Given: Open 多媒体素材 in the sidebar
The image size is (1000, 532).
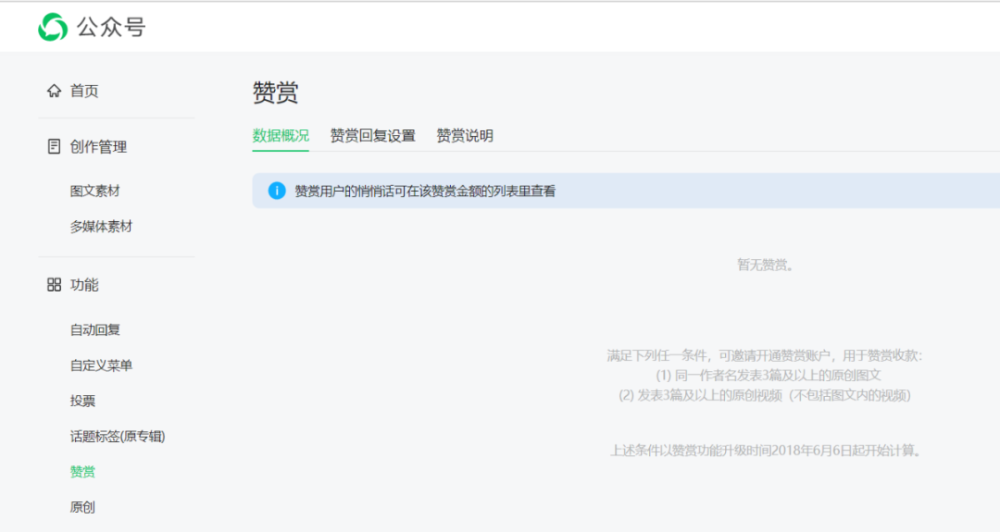Looking at the screenshot, I should pos(101,226).
